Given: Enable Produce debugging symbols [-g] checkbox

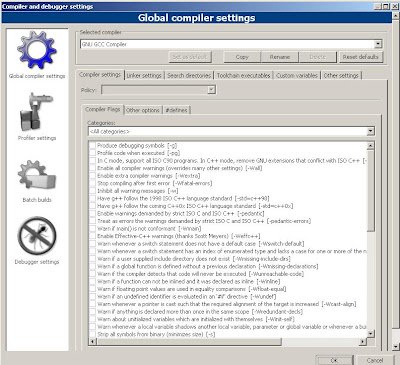Looking at the screenshot, I should 92,146.
